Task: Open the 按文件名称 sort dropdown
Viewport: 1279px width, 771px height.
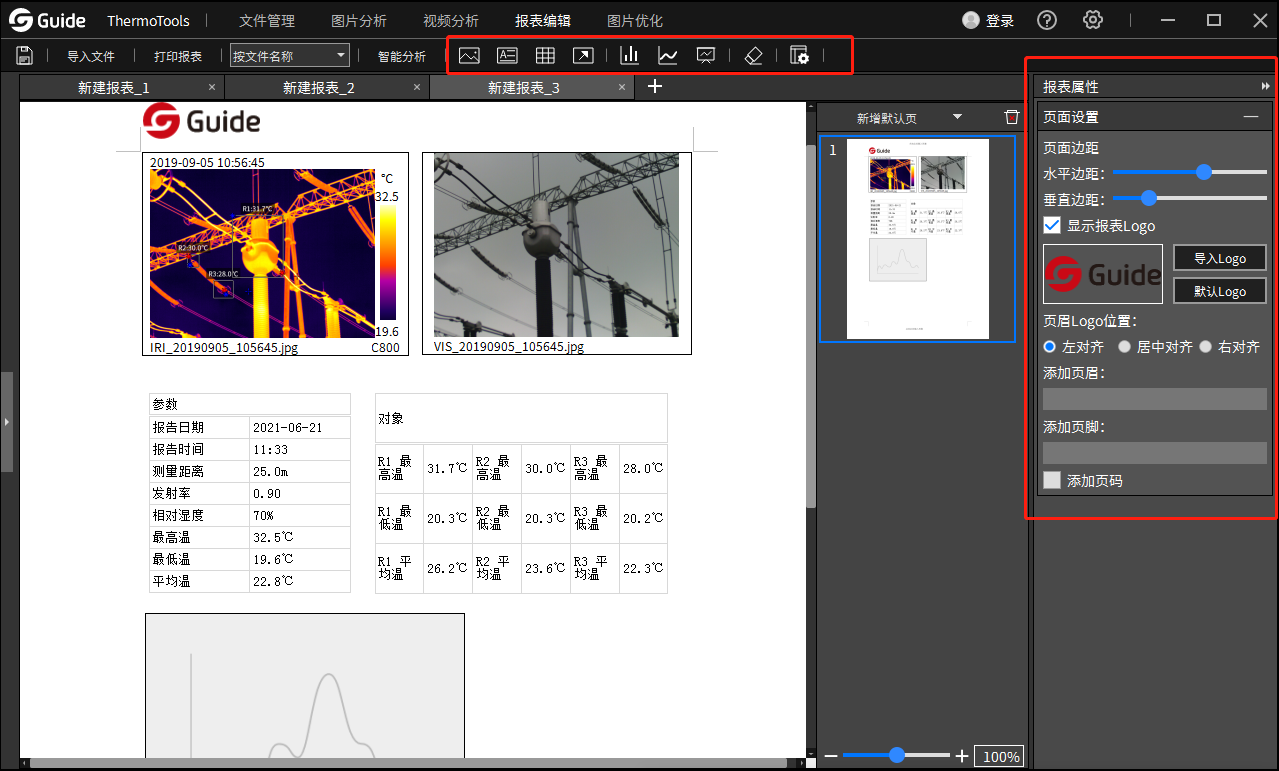Action: point(290,56)
